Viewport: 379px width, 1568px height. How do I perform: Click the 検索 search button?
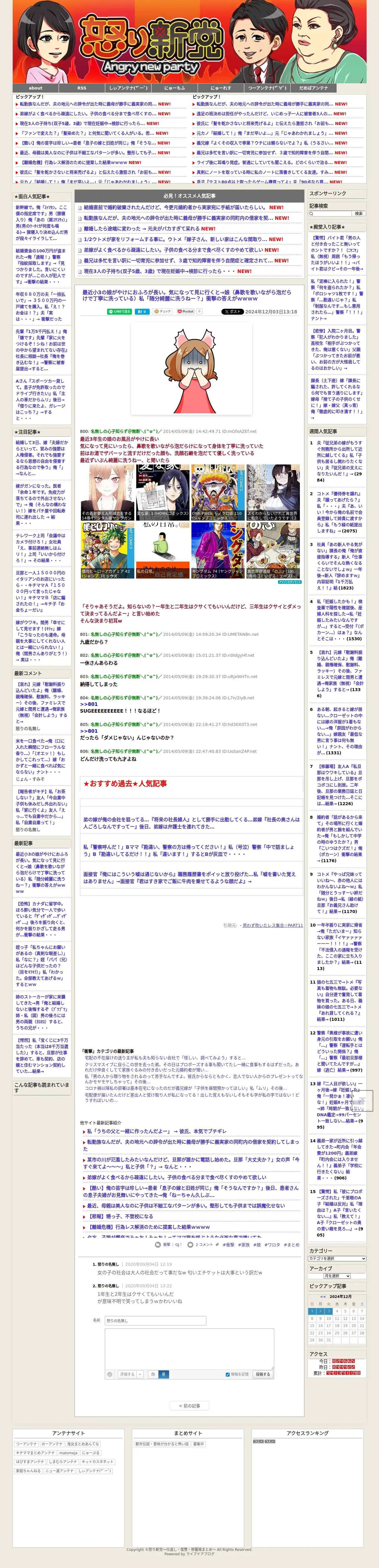coord(359,213)
